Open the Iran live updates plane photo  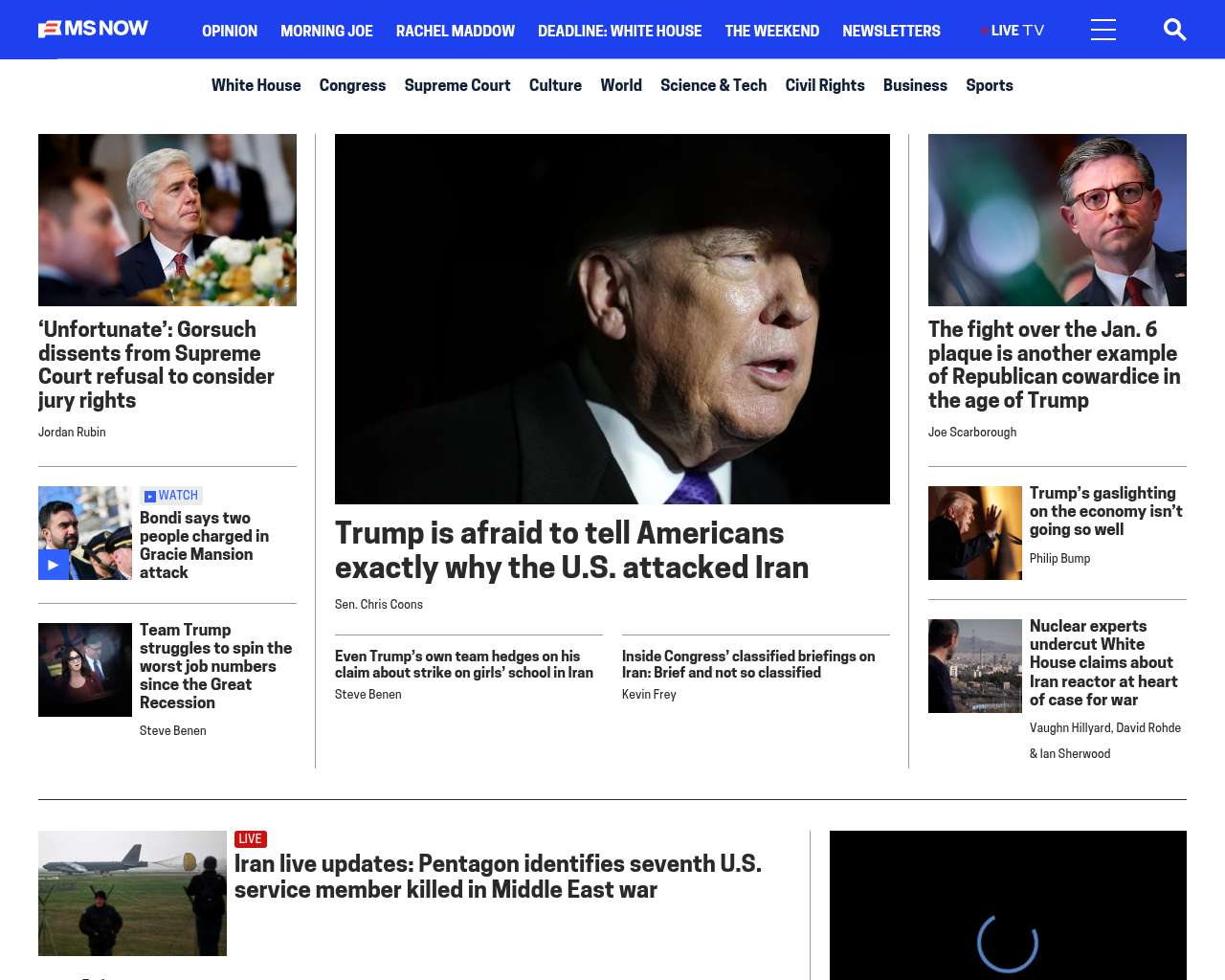coord(132,893)
